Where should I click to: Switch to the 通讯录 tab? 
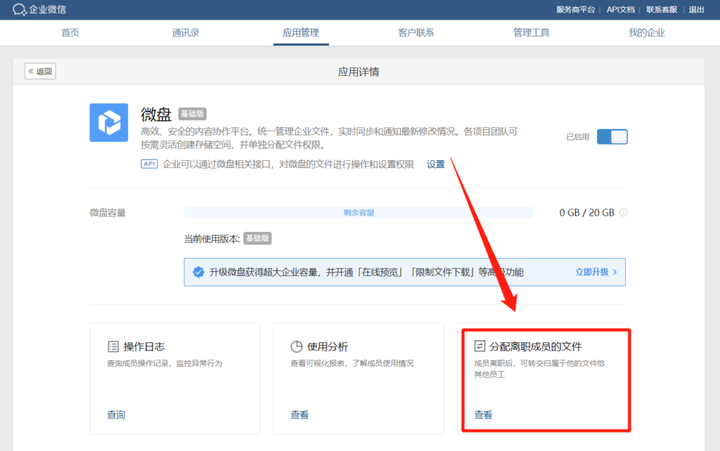tap(186, 33)
